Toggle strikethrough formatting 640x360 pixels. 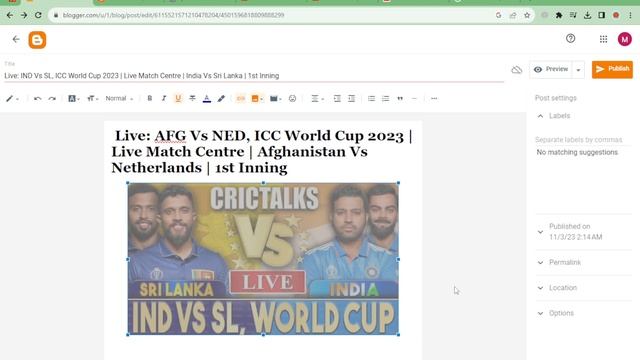(192, 98)
